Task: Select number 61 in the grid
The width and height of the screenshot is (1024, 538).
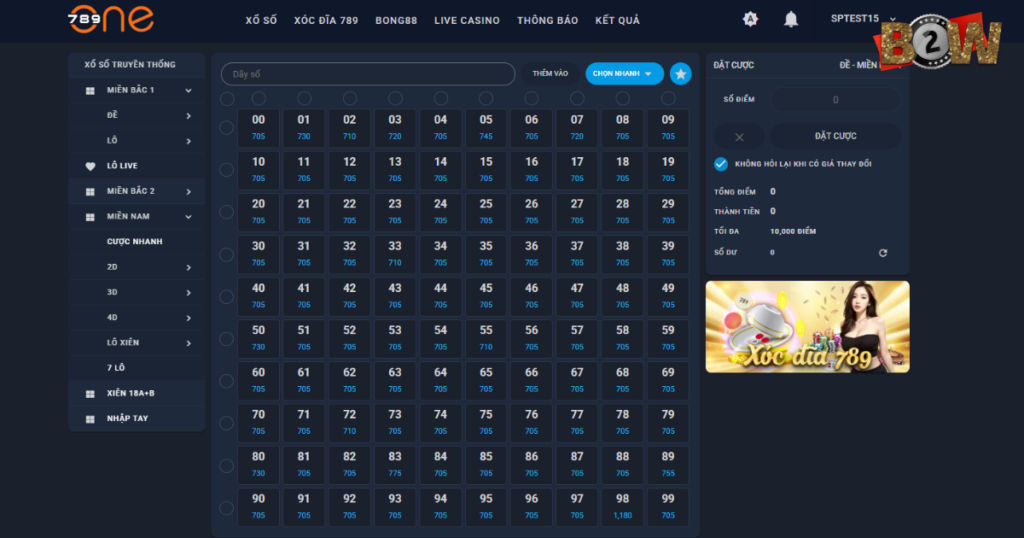Action: pos(304,380)
